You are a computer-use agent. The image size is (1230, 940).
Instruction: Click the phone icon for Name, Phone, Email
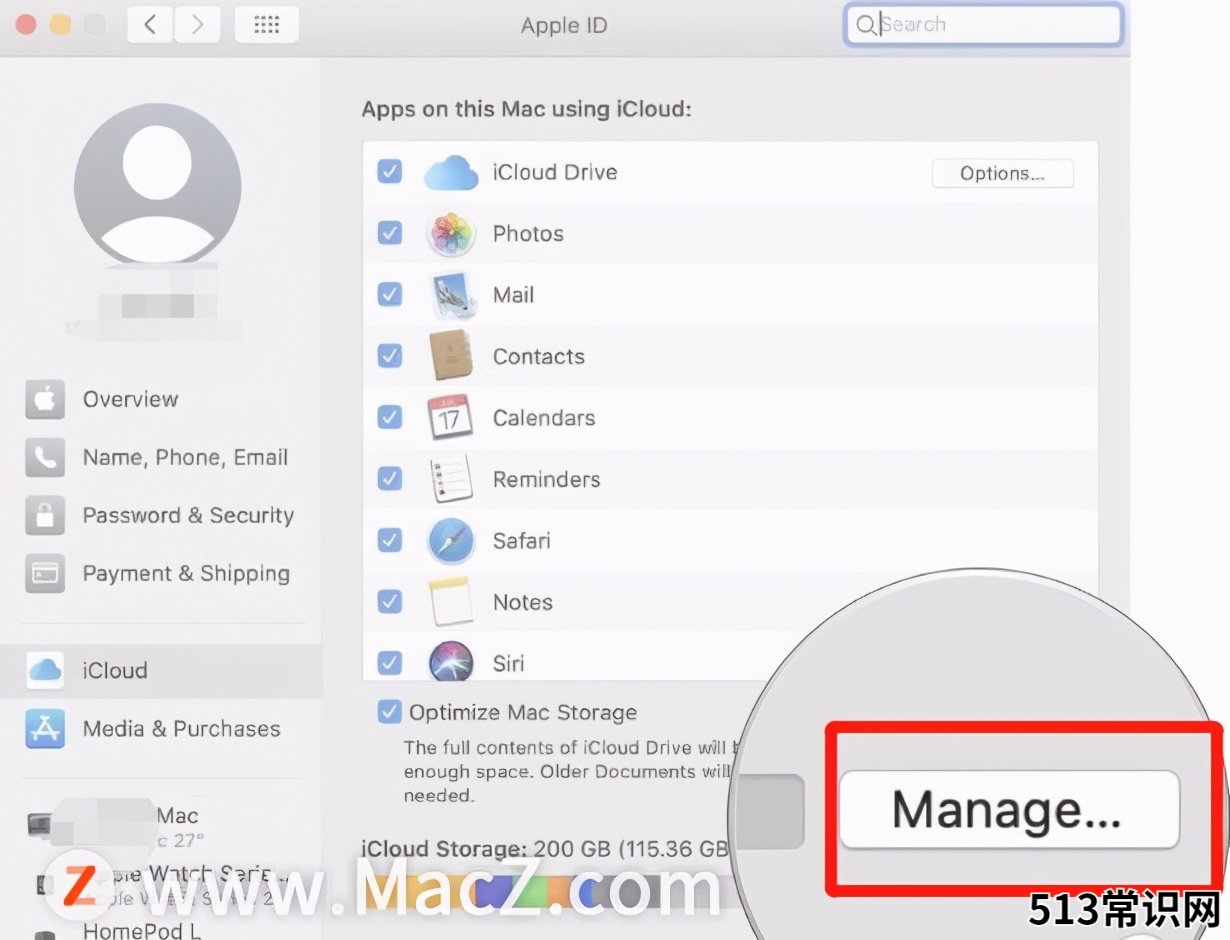click(x=45, y=457)
